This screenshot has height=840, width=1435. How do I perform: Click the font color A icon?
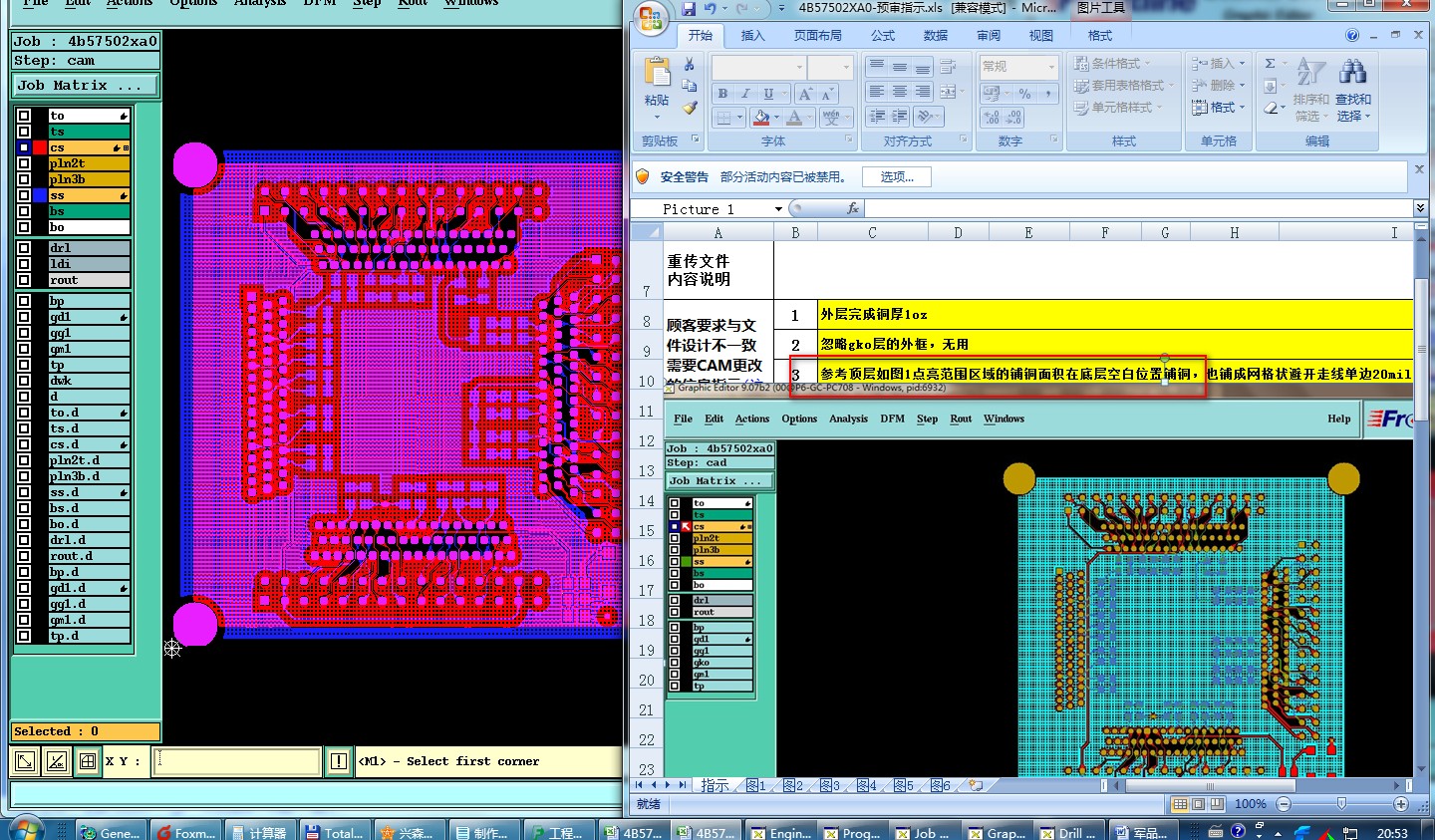[x=794, y=118]
